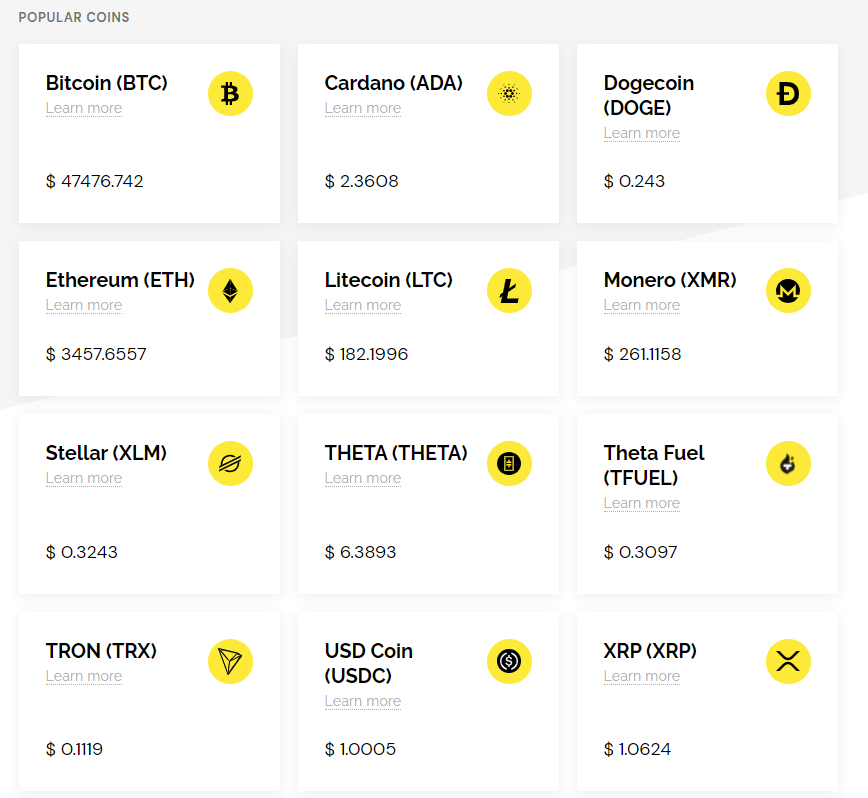This screenshot has width=868, height=798.
Task: Select the XRP X icon
Action: click(788, 661)
